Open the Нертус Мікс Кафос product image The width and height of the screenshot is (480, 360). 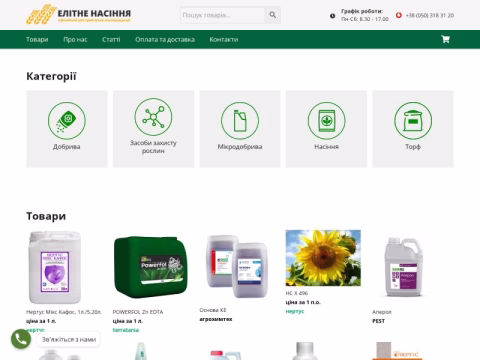click(55, 267)
